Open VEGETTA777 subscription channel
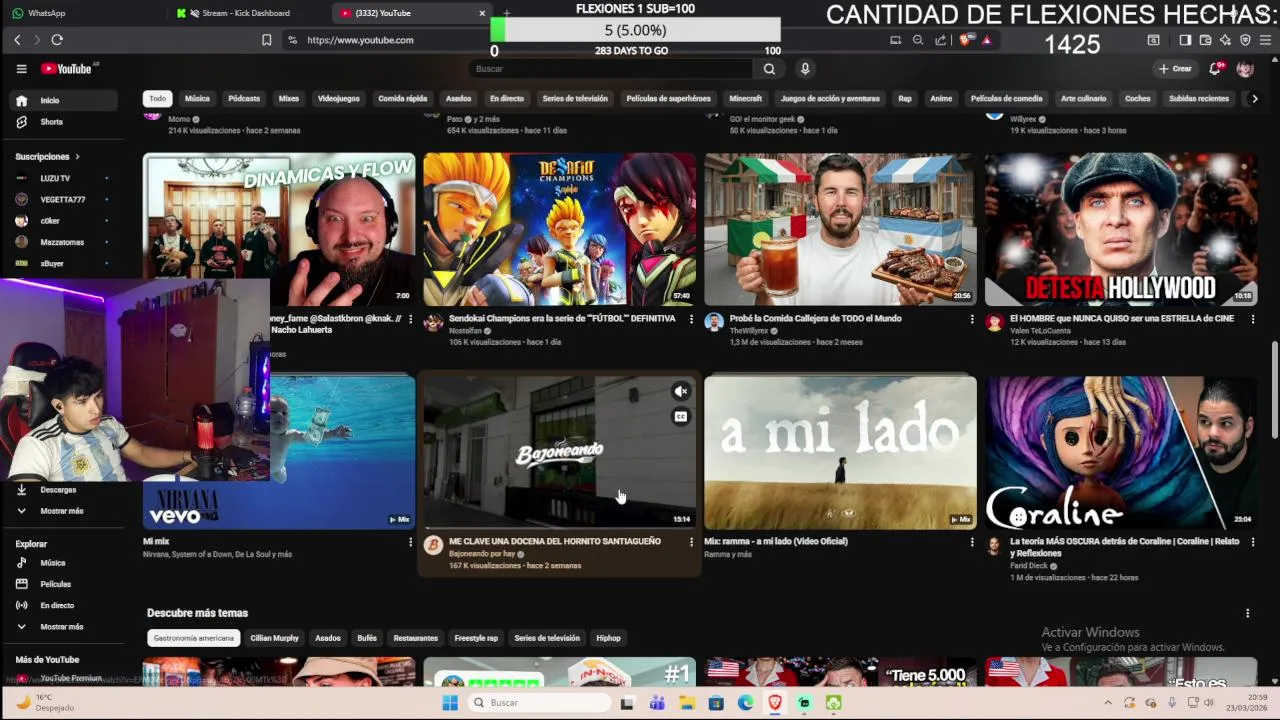Screen dimensions: 1280x720 tap(61, 200)
